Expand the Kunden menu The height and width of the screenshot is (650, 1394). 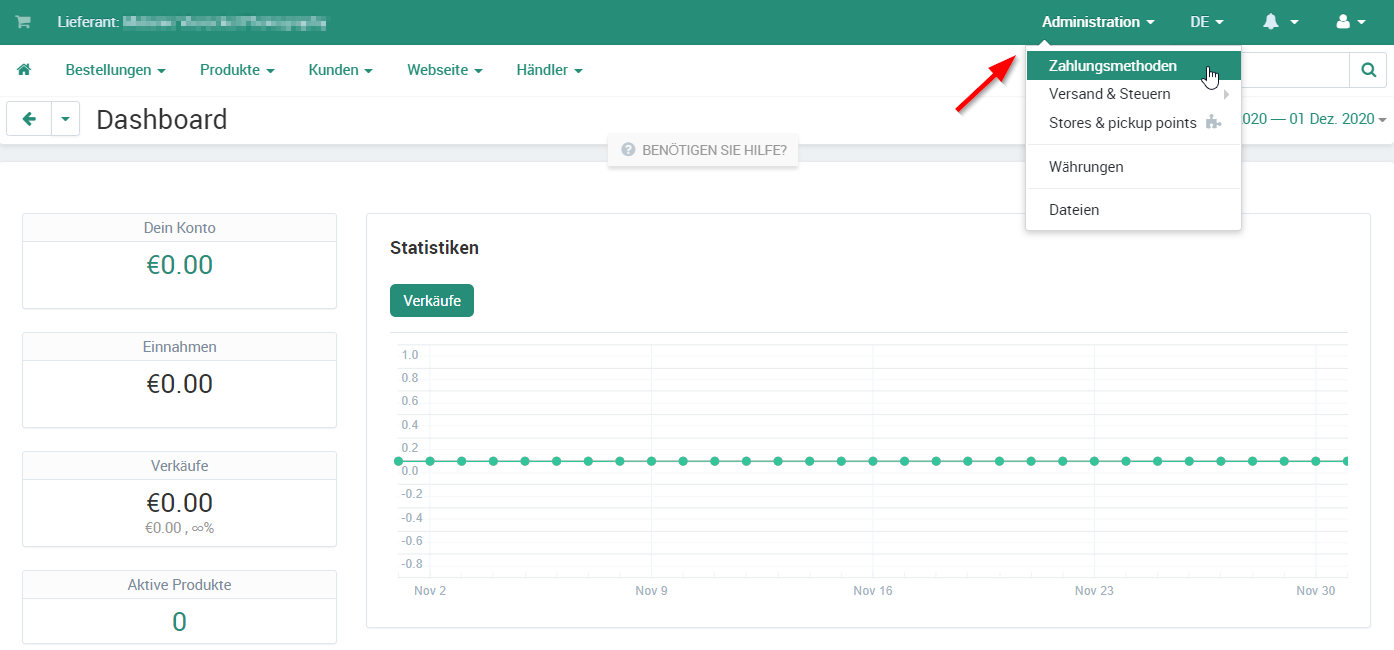click(x=341, y=70)
